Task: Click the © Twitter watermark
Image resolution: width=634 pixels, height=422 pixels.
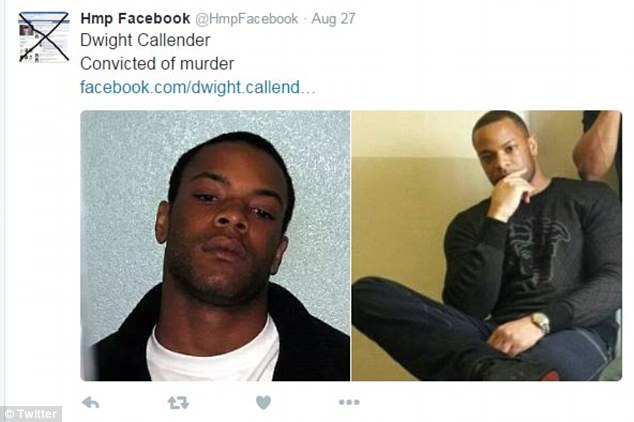Action: (31, 414)
